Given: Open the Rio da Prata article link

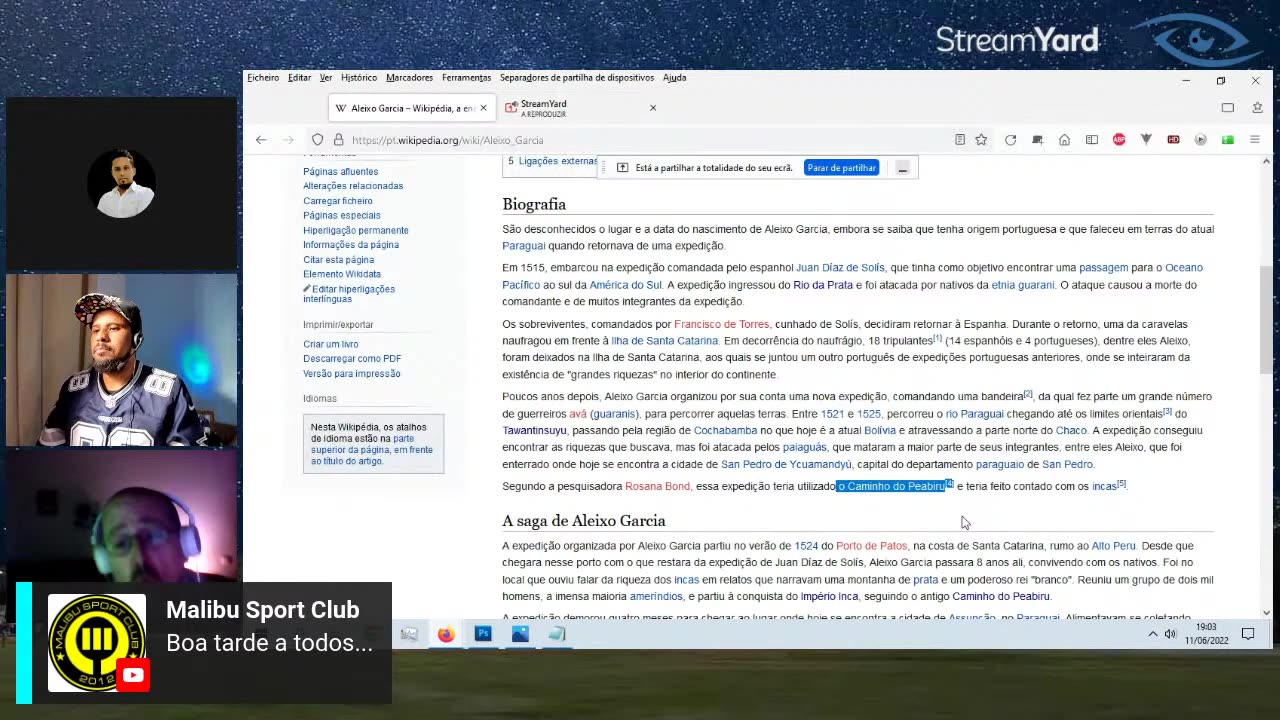Looking at the screenshot, I should (823, 285).
